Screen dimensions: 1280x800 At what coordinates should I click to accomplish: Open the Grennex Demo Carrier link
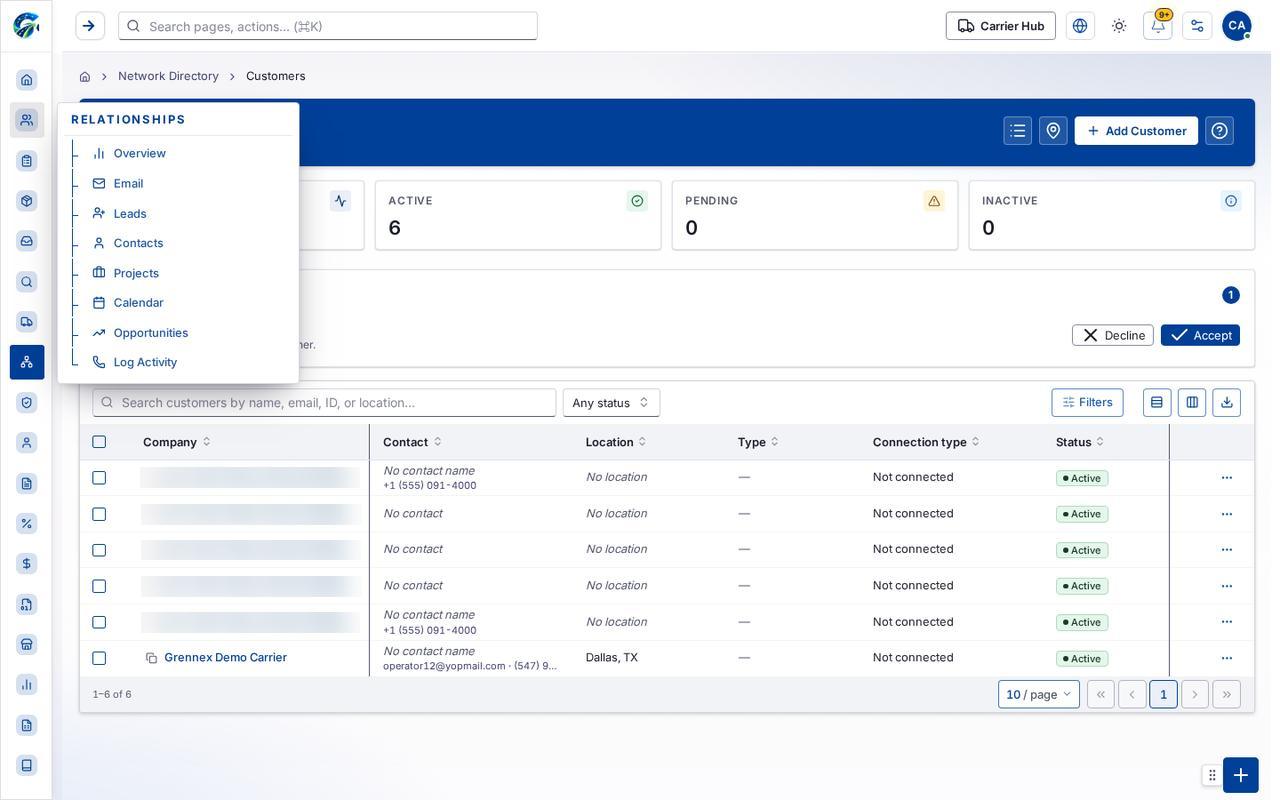pos(226,658)
